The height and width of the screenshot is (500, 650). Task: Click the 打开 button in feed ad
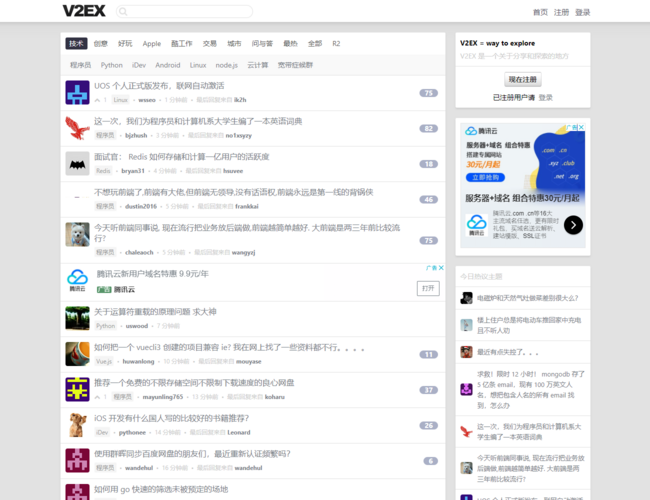[x=428, y=288]
